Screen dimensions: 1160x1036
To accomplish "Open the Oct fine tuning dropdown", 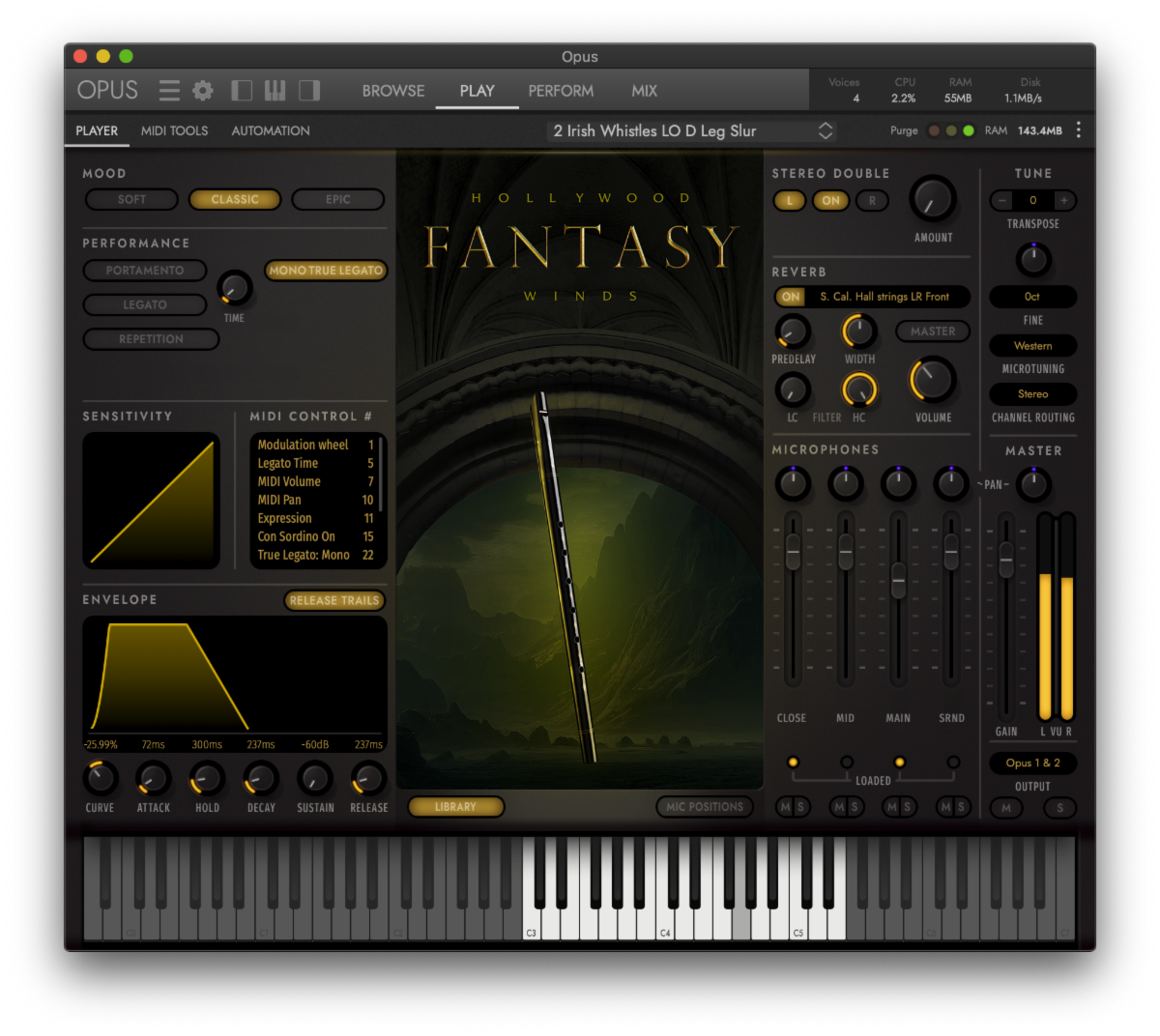I will [x=1032, y=297].
